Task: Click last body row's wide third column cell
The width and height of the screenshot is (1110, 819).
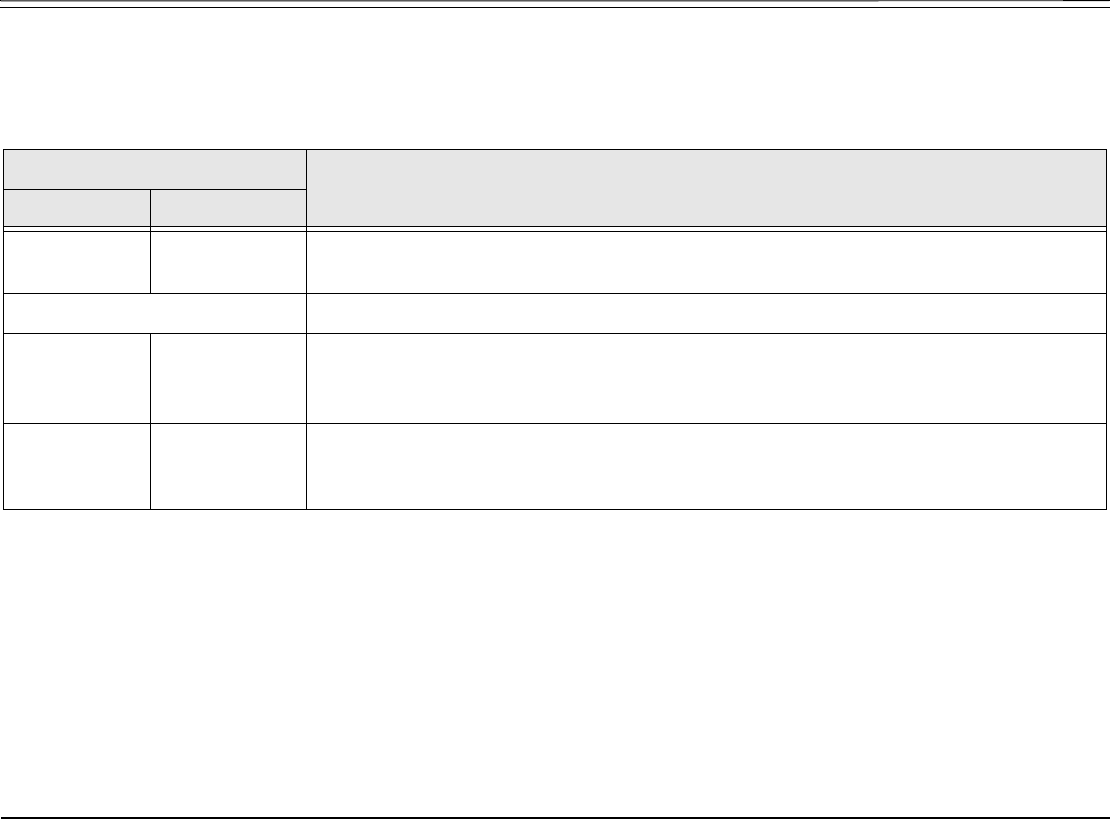Action: [x=706, y=466]
